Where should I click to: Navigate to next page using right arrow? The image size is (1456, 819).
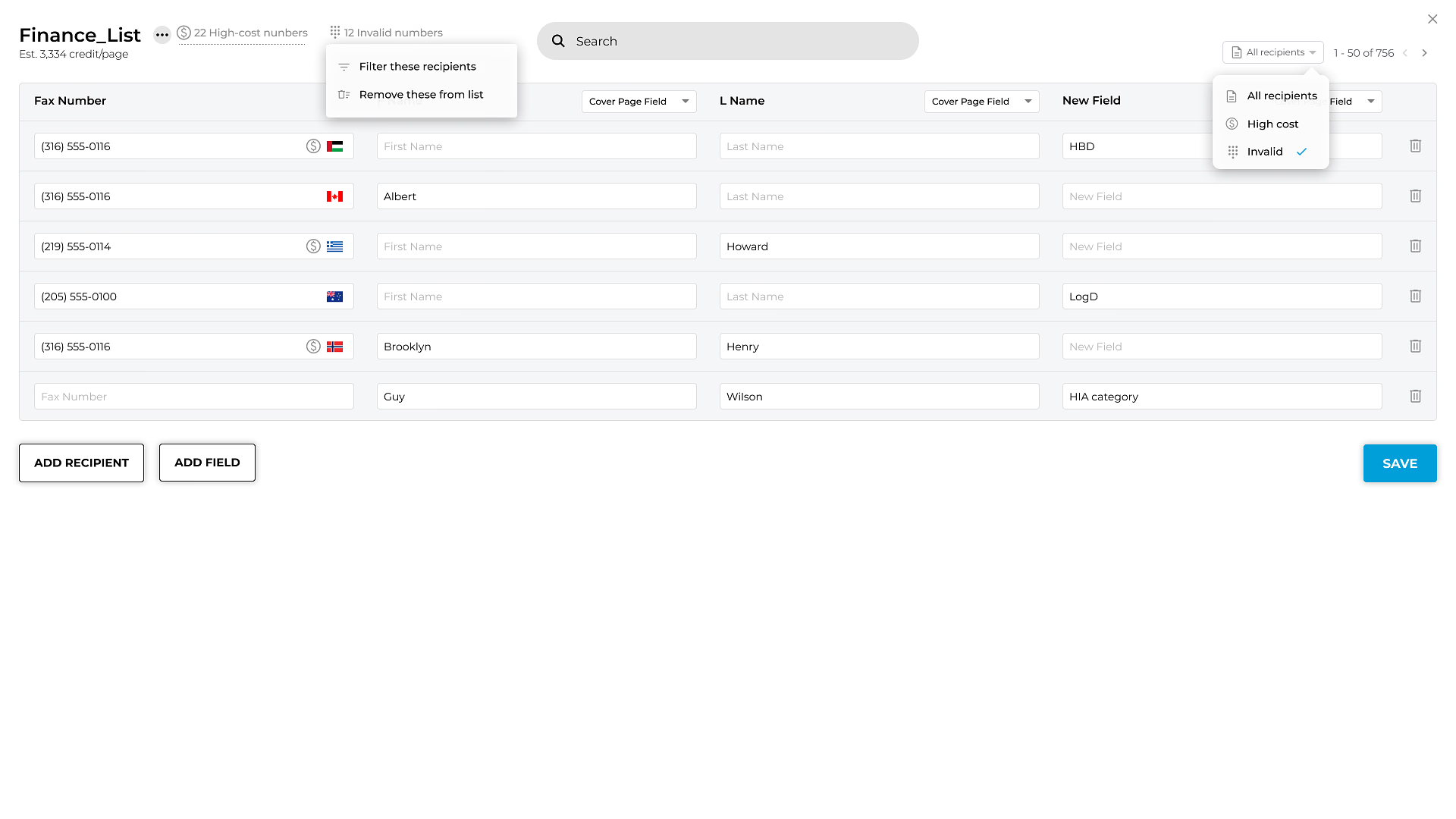coord(1425,52)
